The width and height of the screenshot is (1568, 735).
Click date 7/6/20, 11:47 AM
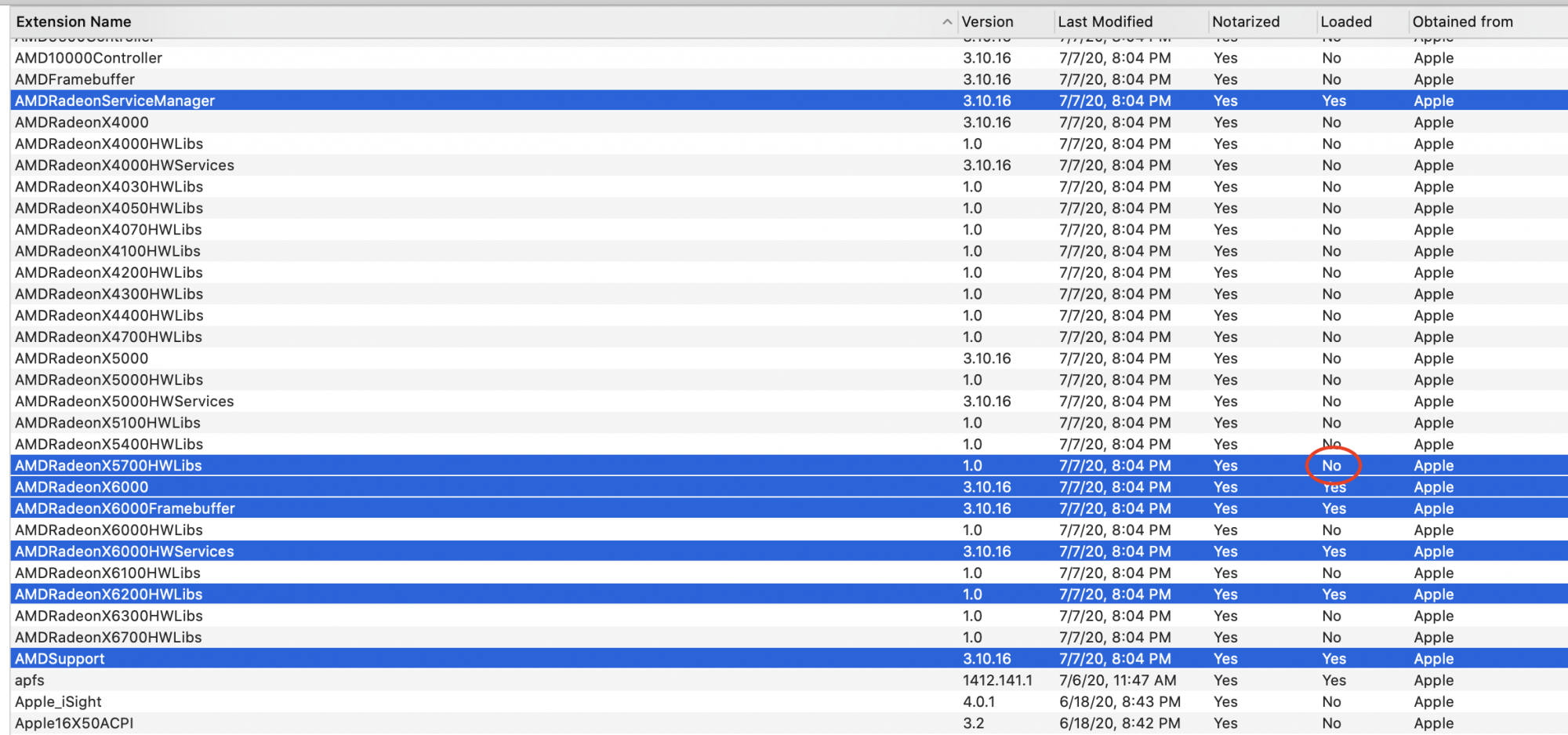(x=1117, y=680)
